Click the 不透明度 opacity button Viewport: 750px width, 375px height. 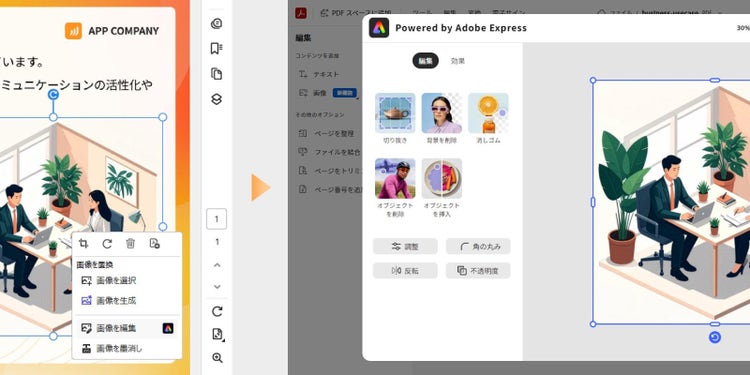coord(478,270)
